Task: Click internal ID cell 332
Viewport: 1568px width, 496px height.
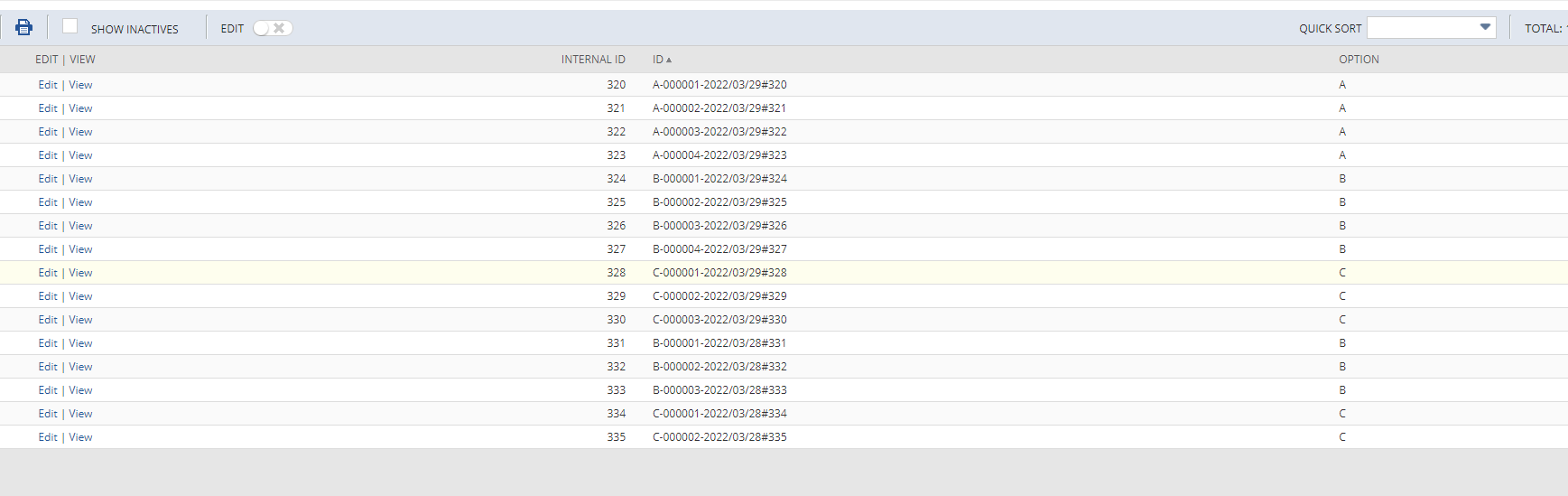Action: [x=616, y=367]
